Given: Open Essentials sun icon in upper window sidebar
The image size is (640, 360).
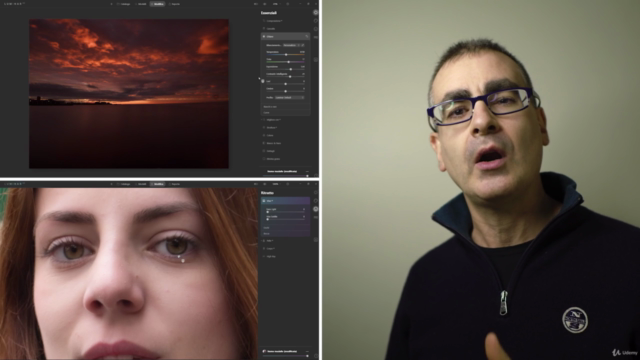Looking at the screenshot, I should coord(316,12).
